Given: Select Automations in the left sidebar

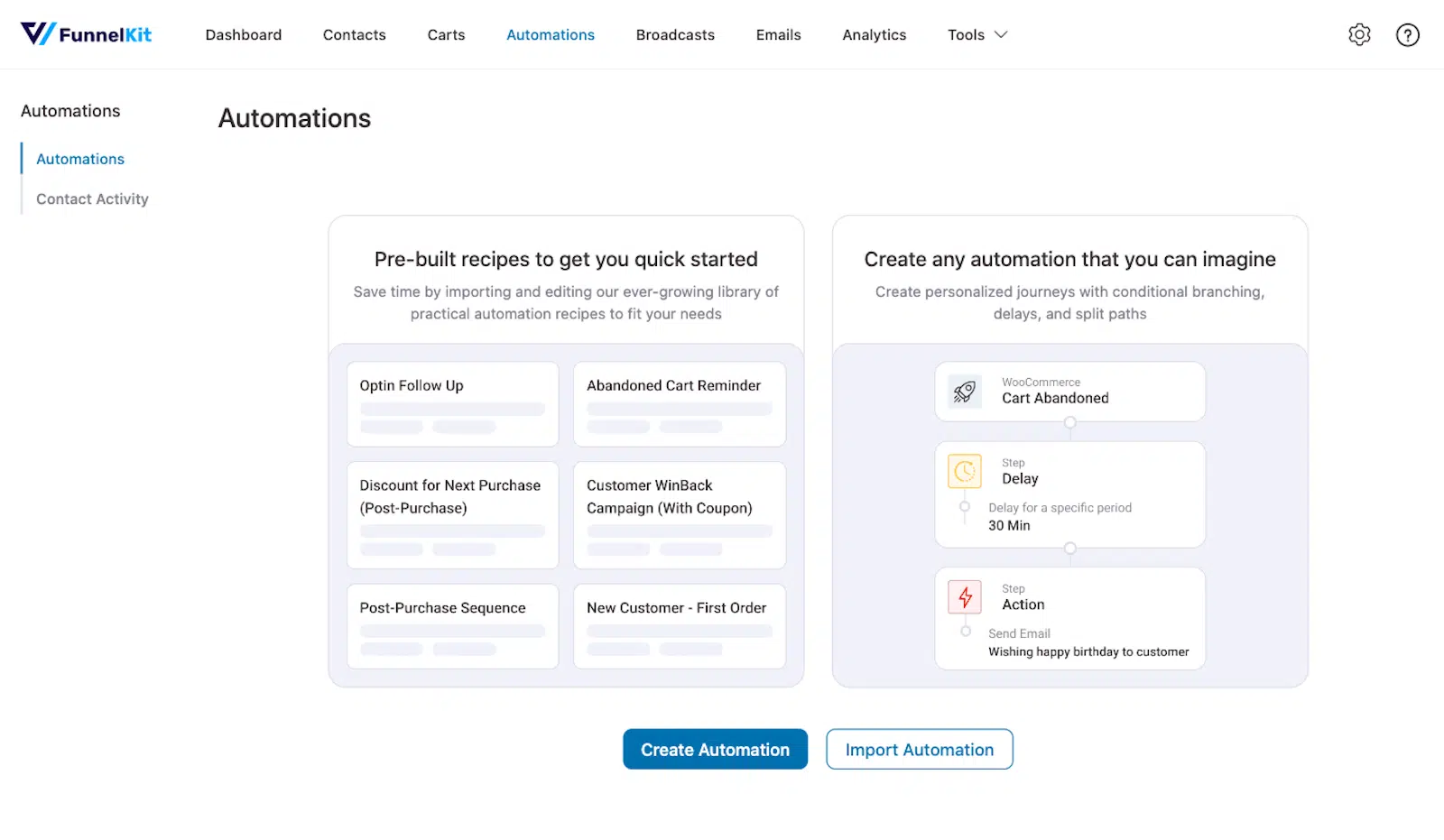Looking at the screenshot, I should [x=80, y=159].
